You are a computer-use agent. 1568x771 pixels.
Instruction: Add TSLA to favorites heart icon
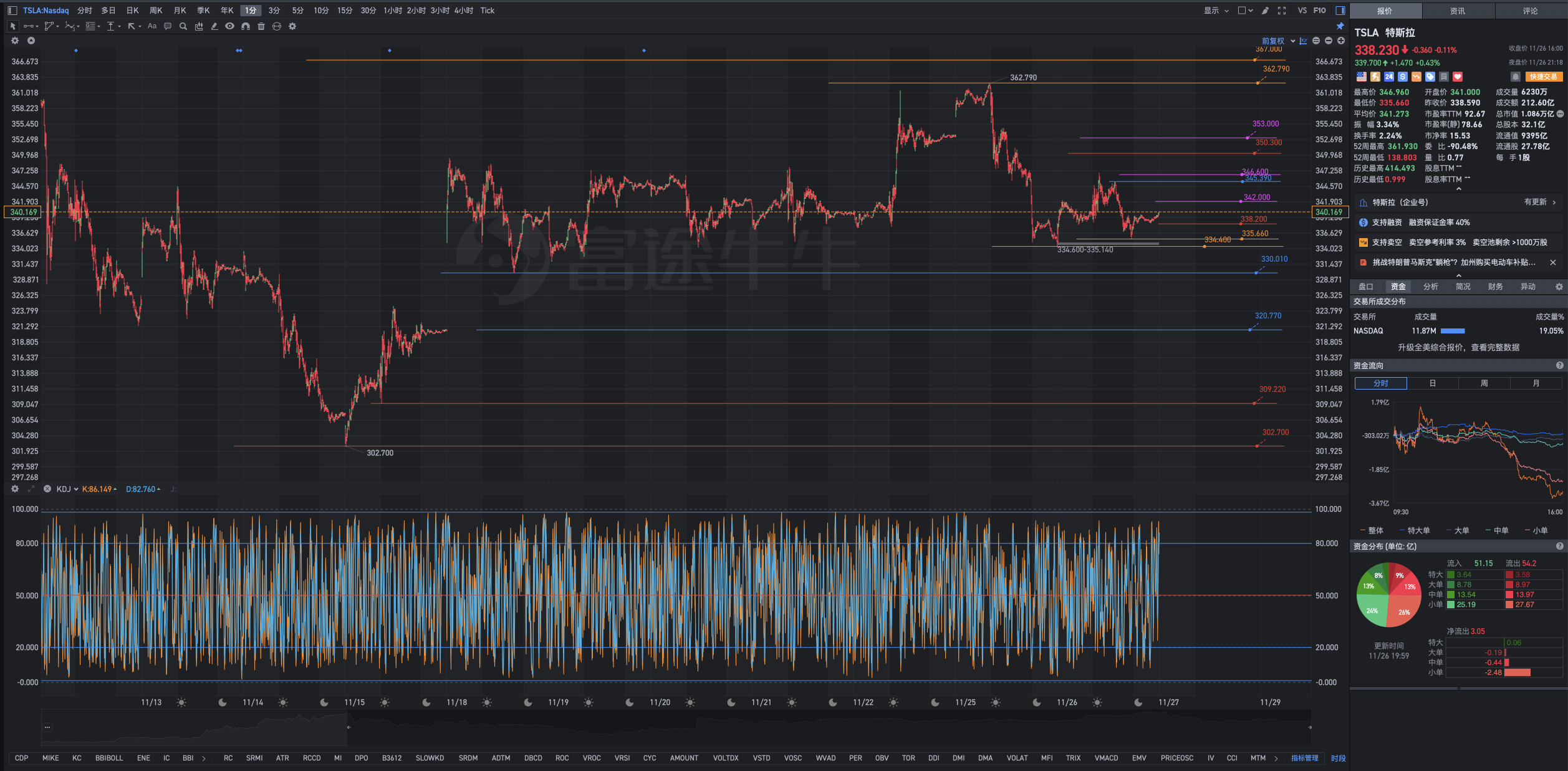pos(1458,77)
